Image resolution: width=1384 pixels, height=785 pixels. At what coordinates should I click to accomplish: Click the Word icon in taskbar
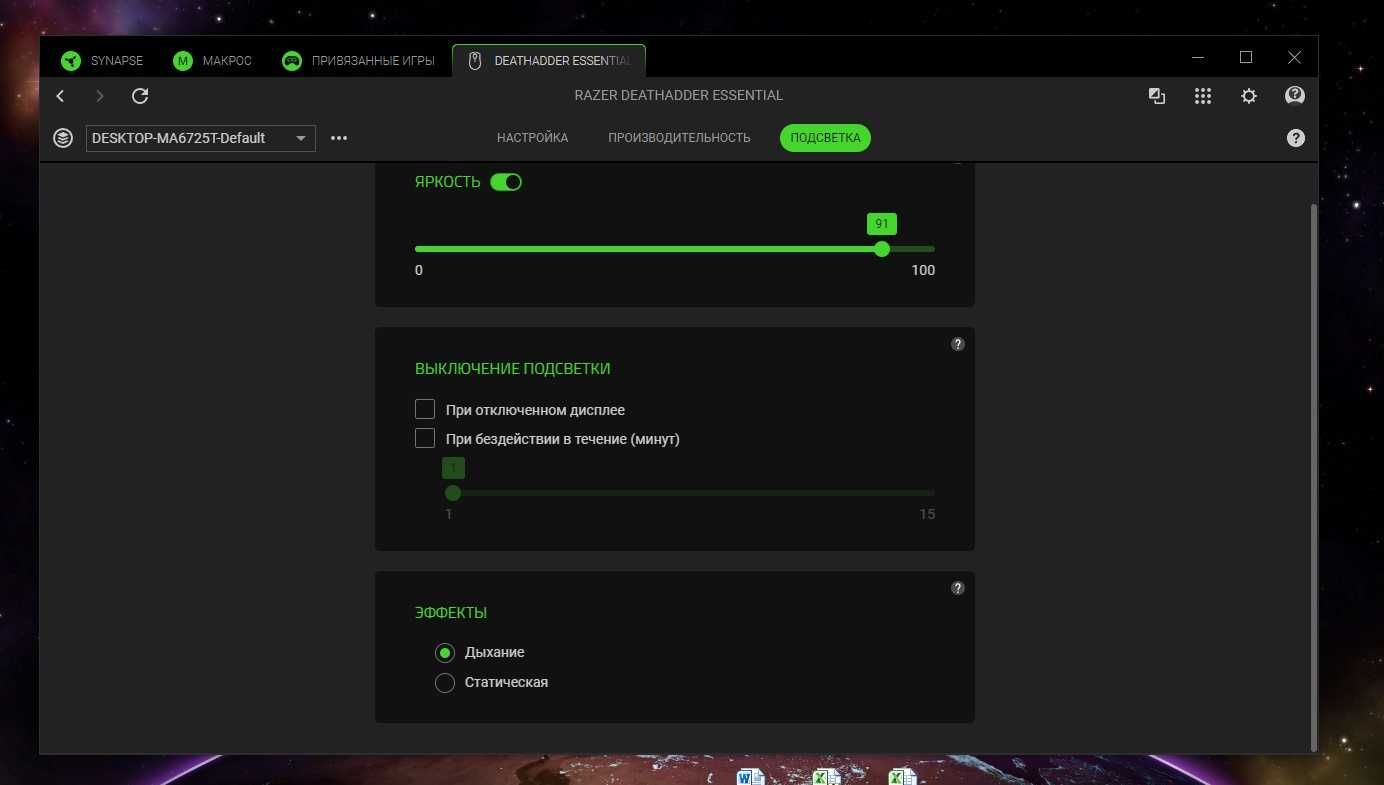pyautogui.click(x=750, y=777)
